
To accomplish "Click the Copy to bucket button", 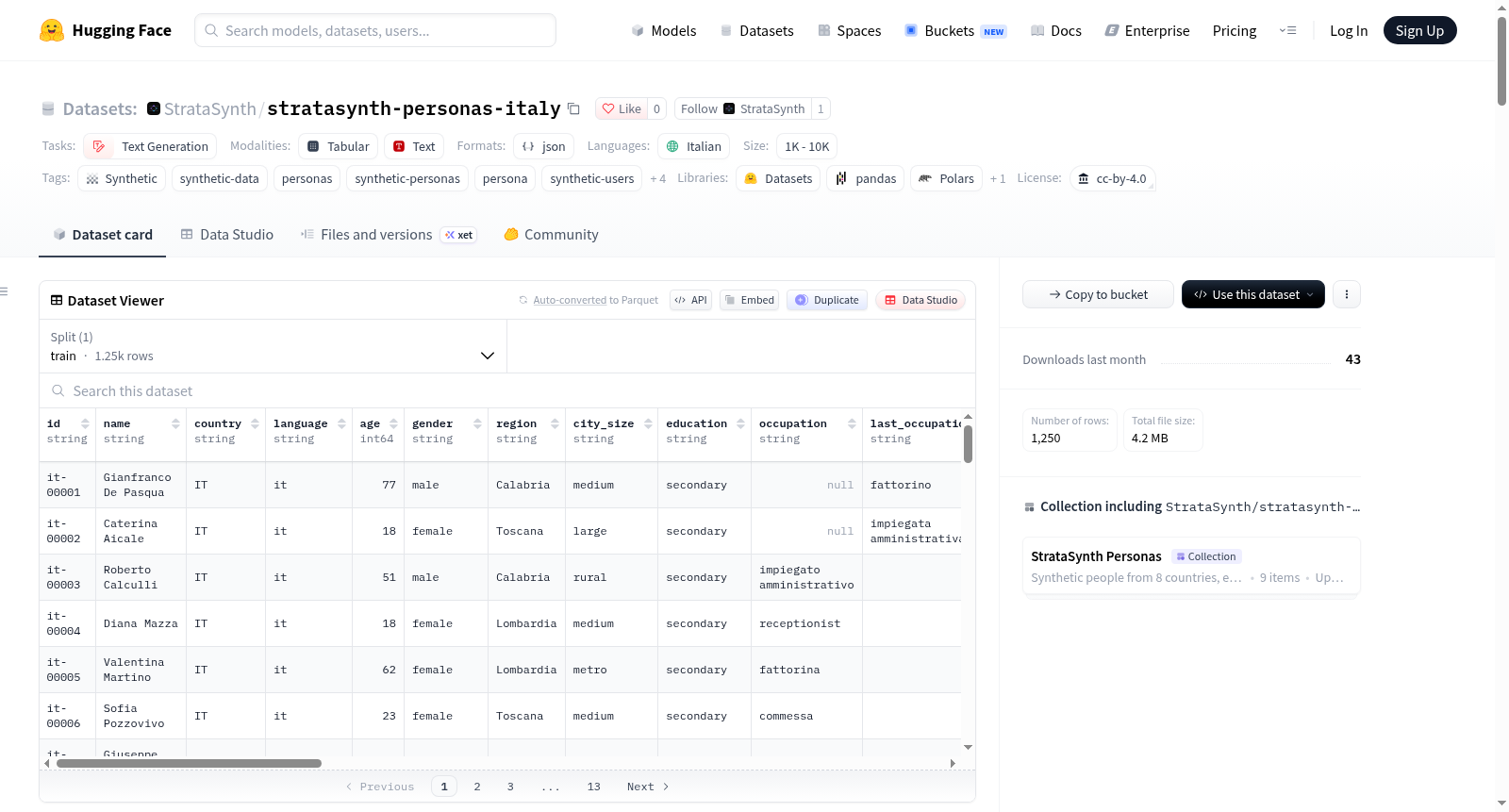I will (x=1098, y=294).
